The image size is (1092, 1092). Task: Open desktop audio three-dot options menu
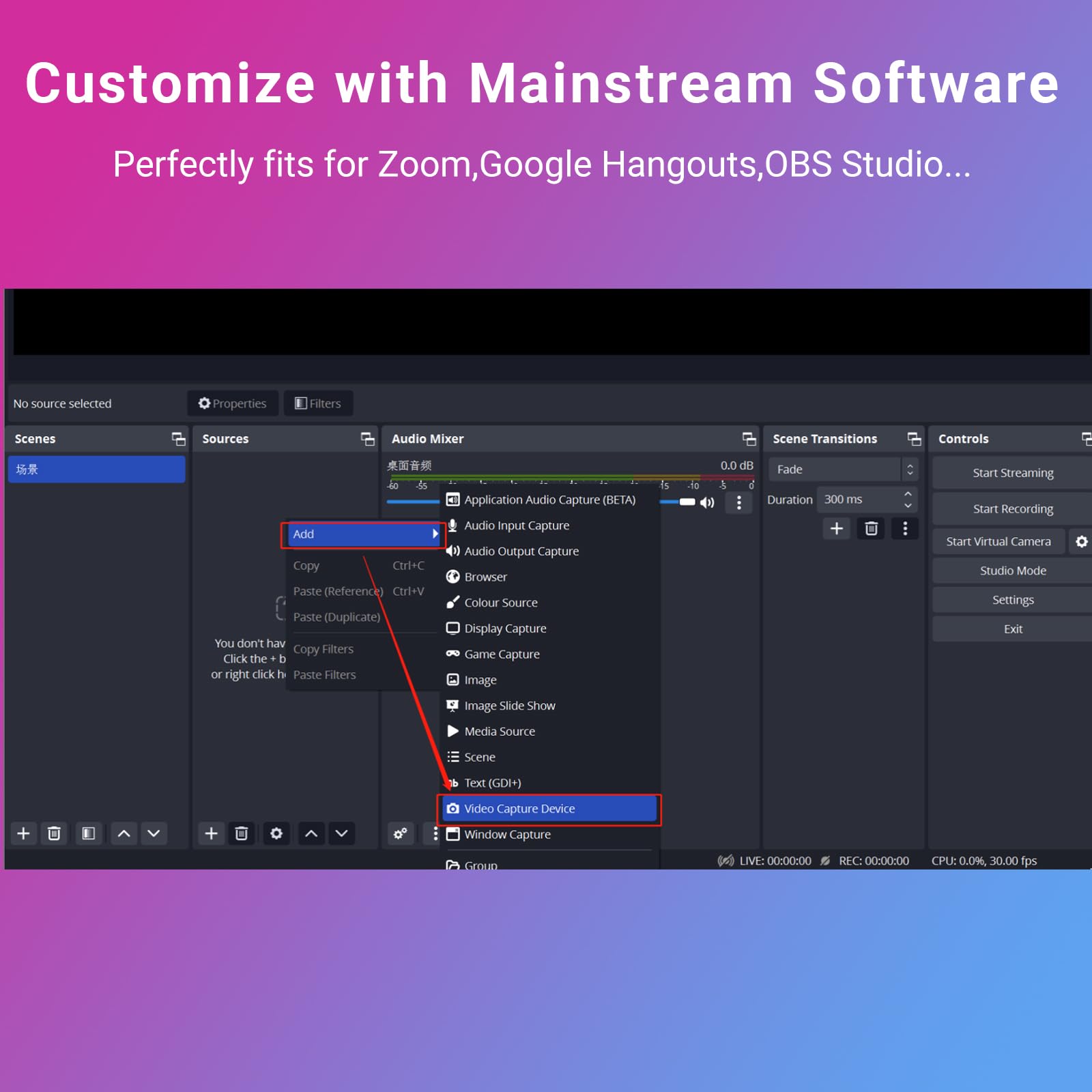[x=738, y=502]
